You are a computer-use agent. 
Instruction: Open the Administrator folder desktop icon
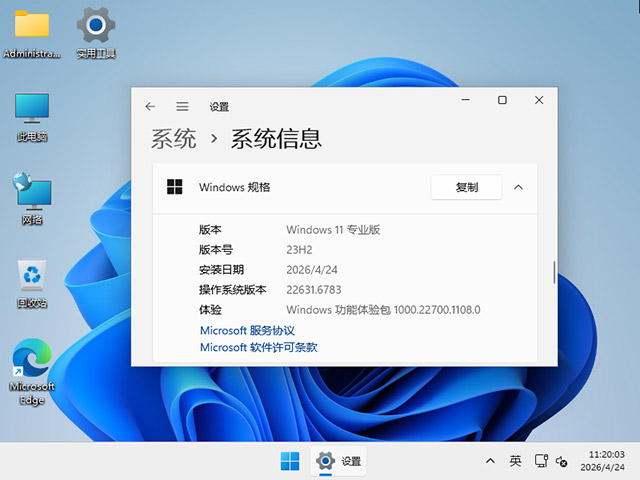point(32,33)
